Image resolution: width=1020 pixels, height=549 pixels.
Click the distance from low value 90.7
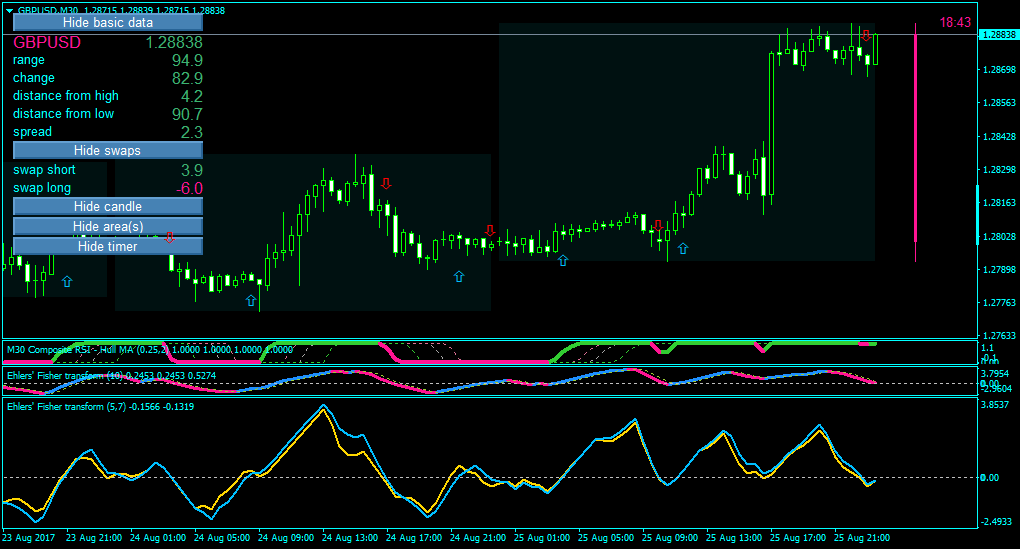point(187,114)
